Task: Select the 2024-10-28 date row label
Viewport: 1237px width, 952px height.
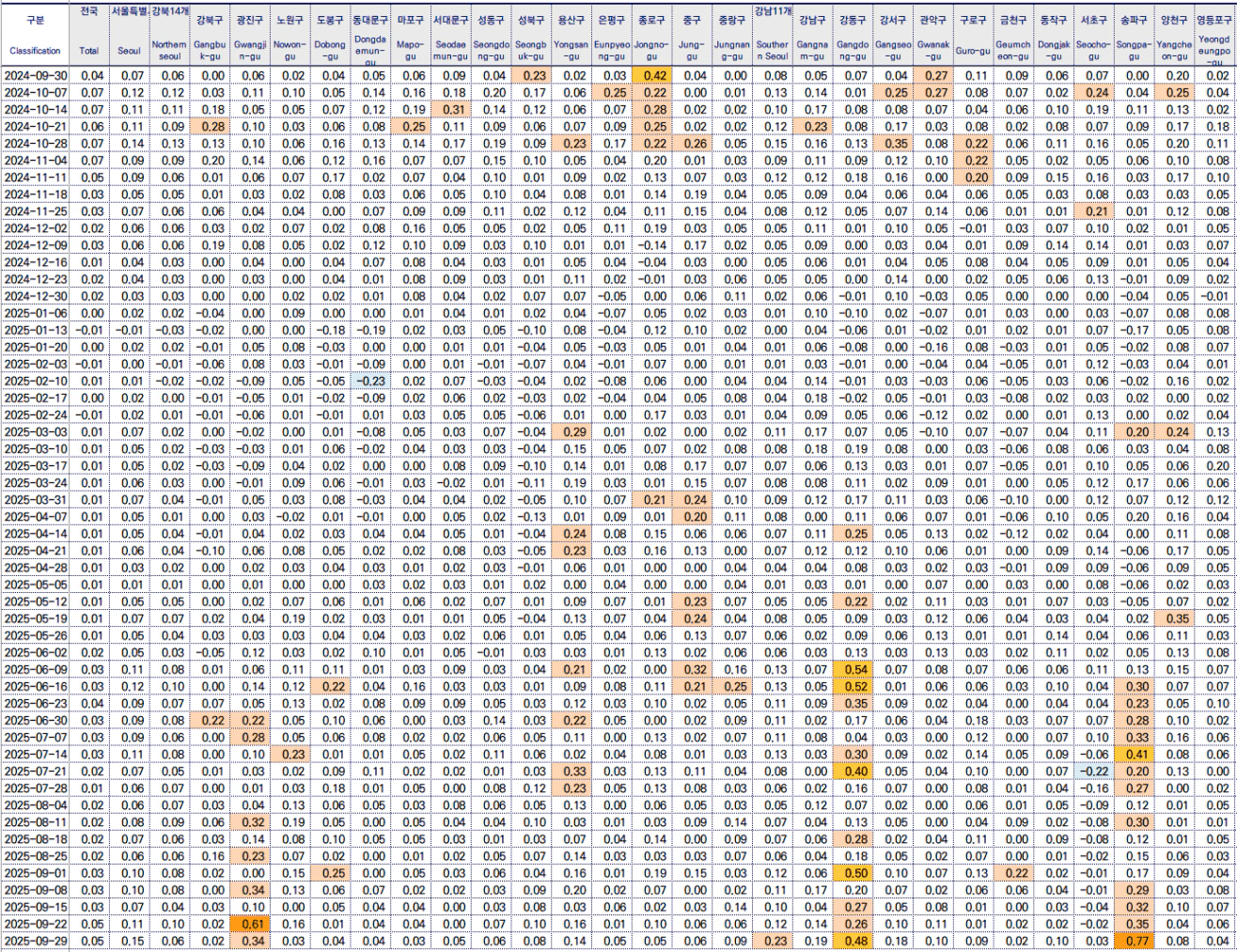Action: click(x=36, y=144)
